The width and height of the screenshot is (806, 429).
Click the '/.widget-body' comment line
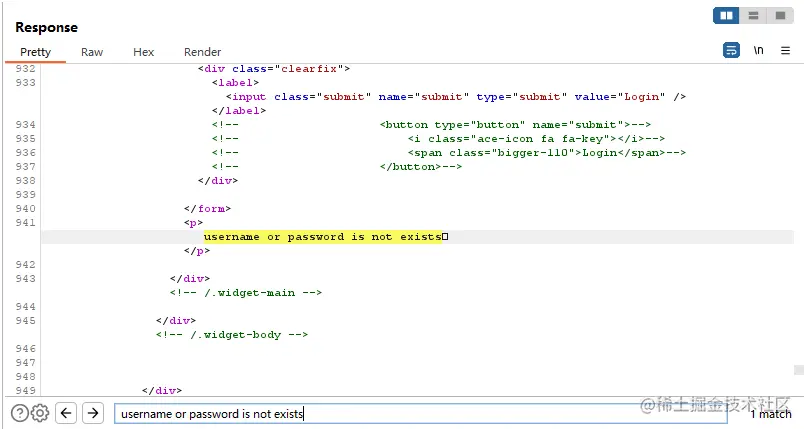[x=232, y=335]
